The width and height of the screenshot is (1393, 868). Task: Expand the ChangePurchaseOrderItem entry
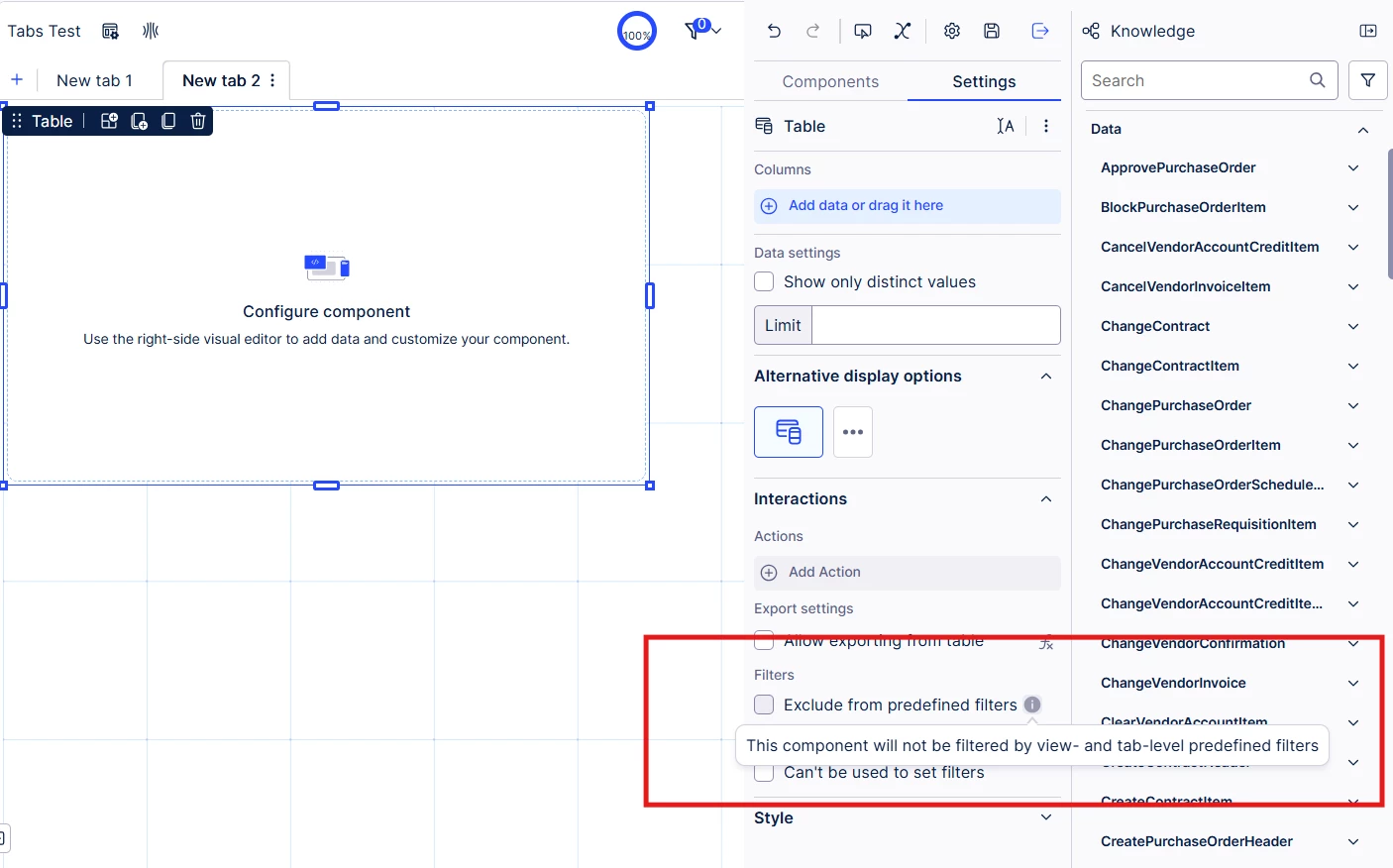pyautogui.click(x=1353, y=446)
